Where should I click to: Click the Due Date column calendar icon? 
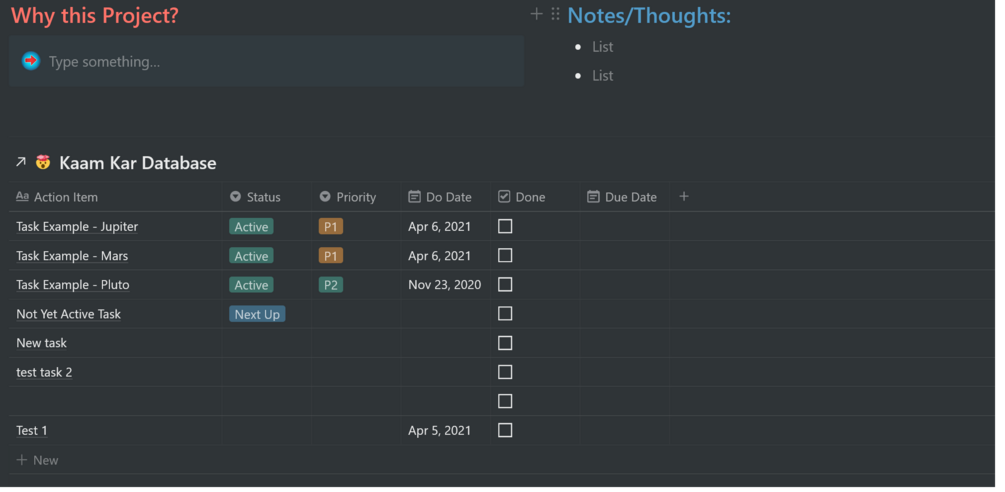[593, 197]
